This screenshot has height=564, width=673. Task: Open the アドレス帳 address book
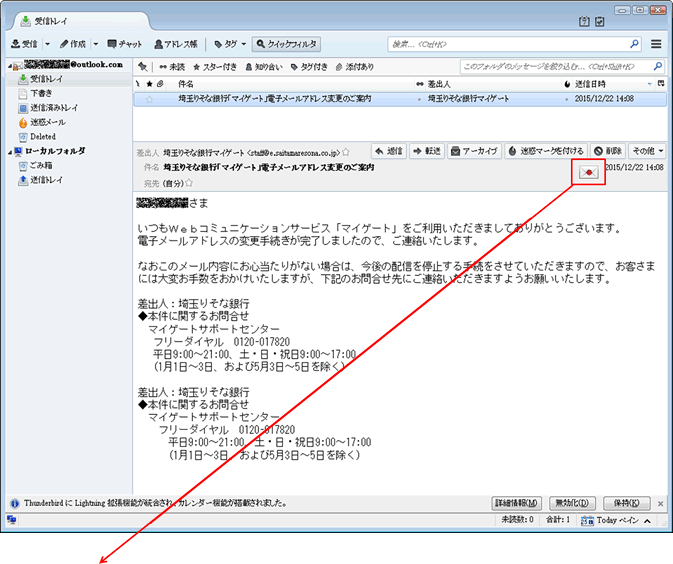click(176, 44)
